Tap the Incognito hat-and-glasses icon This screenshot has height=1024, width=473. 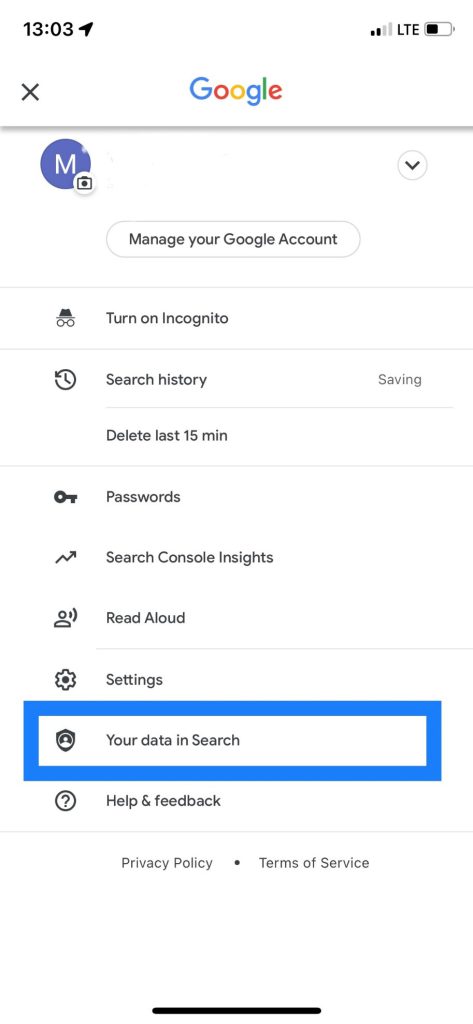click(x=65, y=319)
